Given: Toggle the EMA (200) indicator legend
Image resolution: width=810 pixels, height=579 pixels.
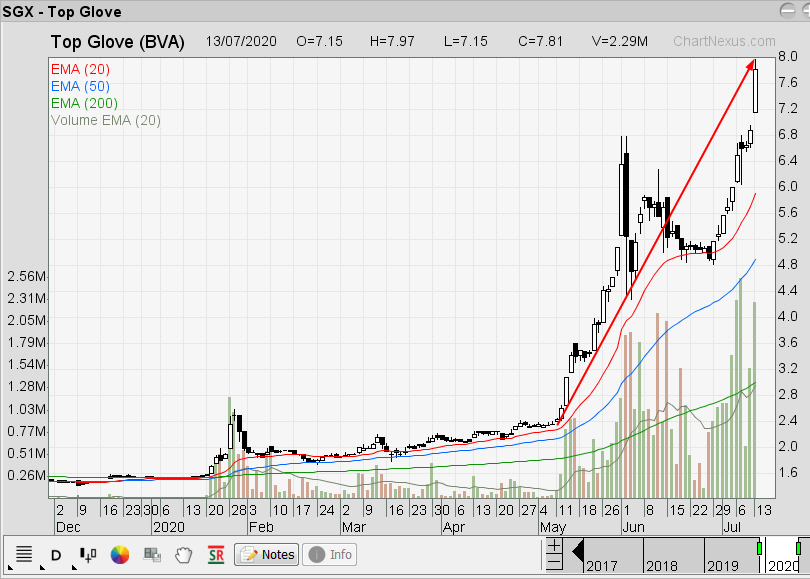Looking at the screenshot, I should coord(84,104).
